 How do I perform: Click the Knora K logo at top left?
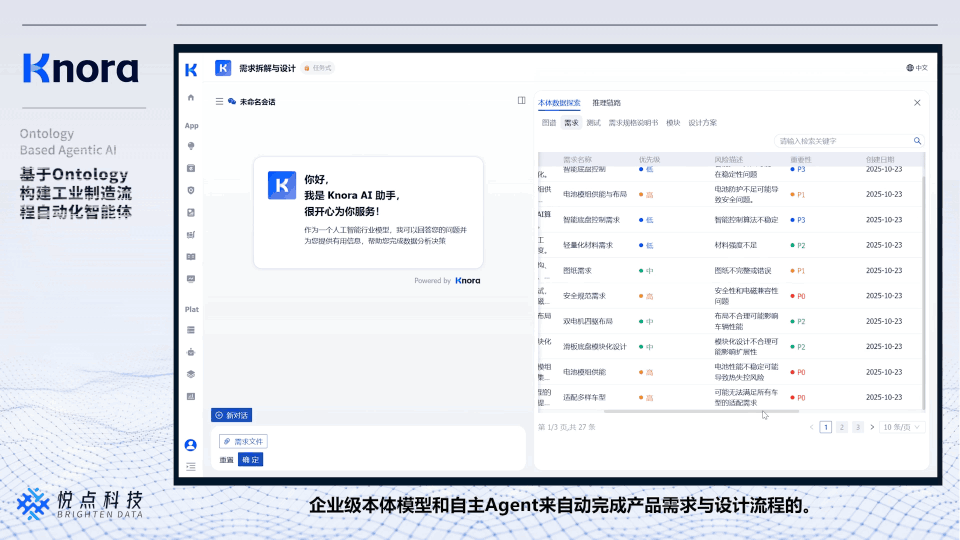[191, 69]
